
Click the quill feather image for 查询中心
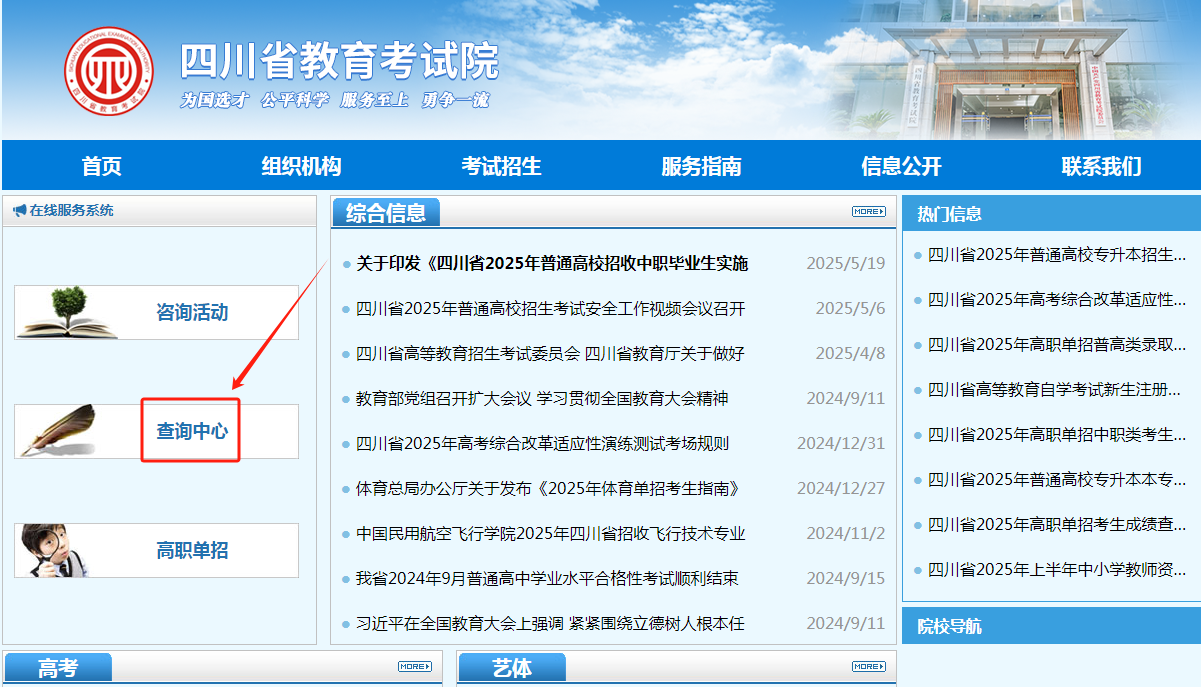(59, 431)
